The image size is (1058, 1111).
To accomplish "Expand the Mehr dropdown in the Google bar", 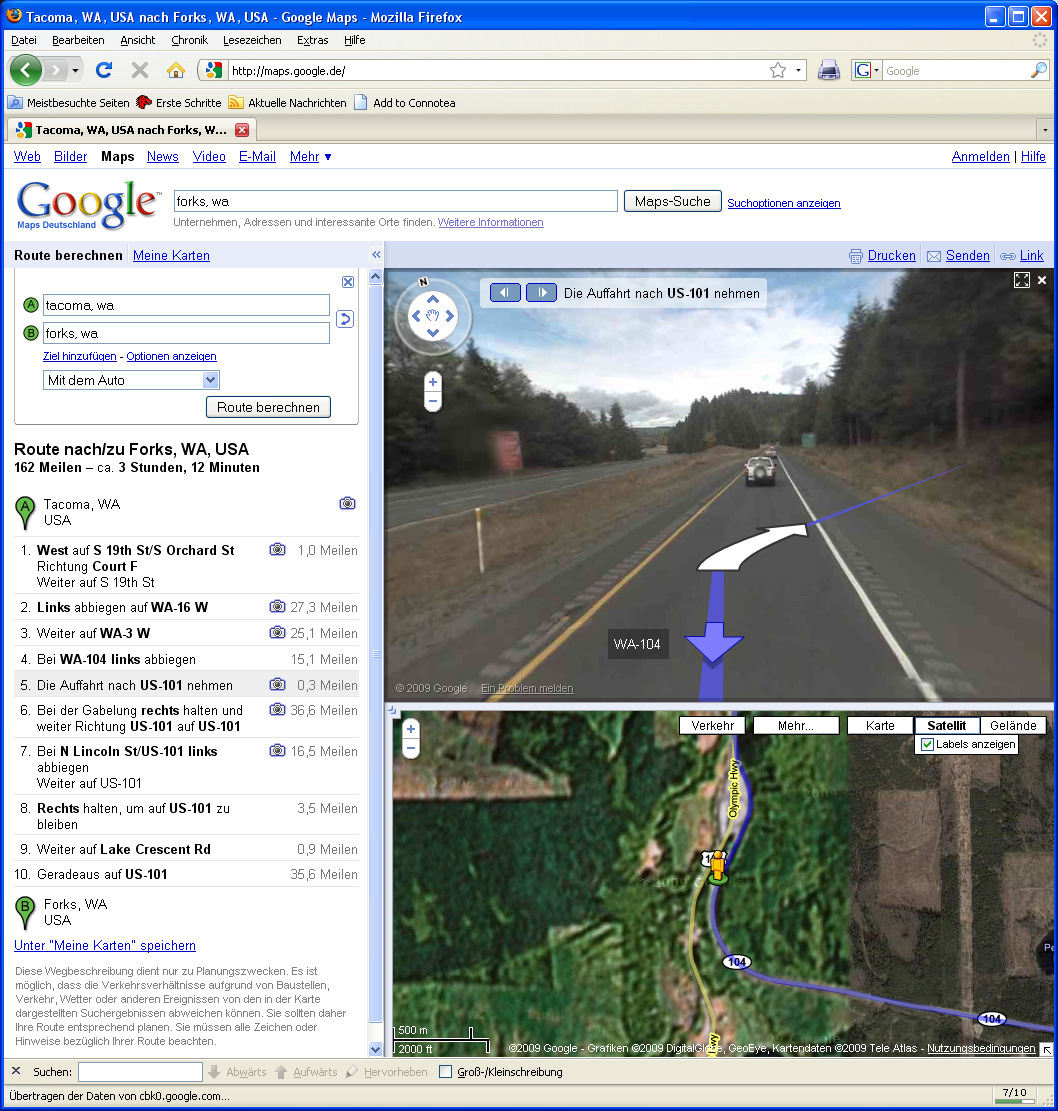I will 310,156.
